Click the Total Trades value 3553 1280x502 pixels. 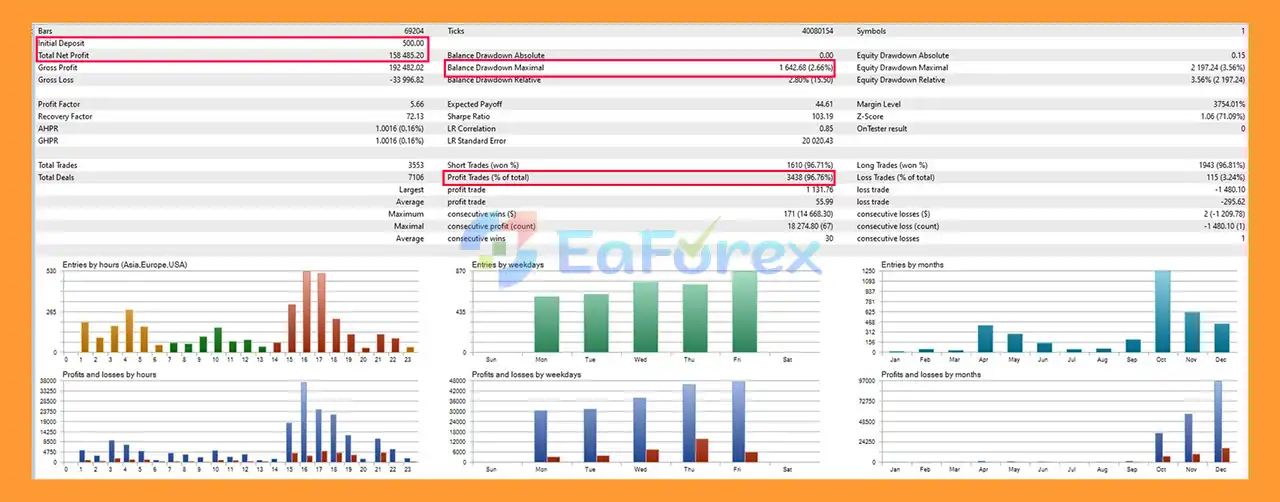[415, 165]
